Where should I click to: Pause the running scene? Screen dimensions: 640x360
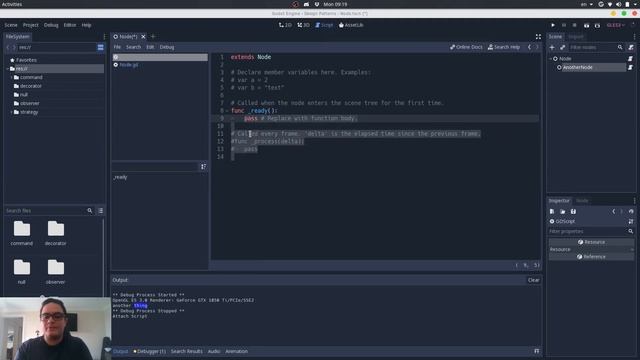coord(564,25)
